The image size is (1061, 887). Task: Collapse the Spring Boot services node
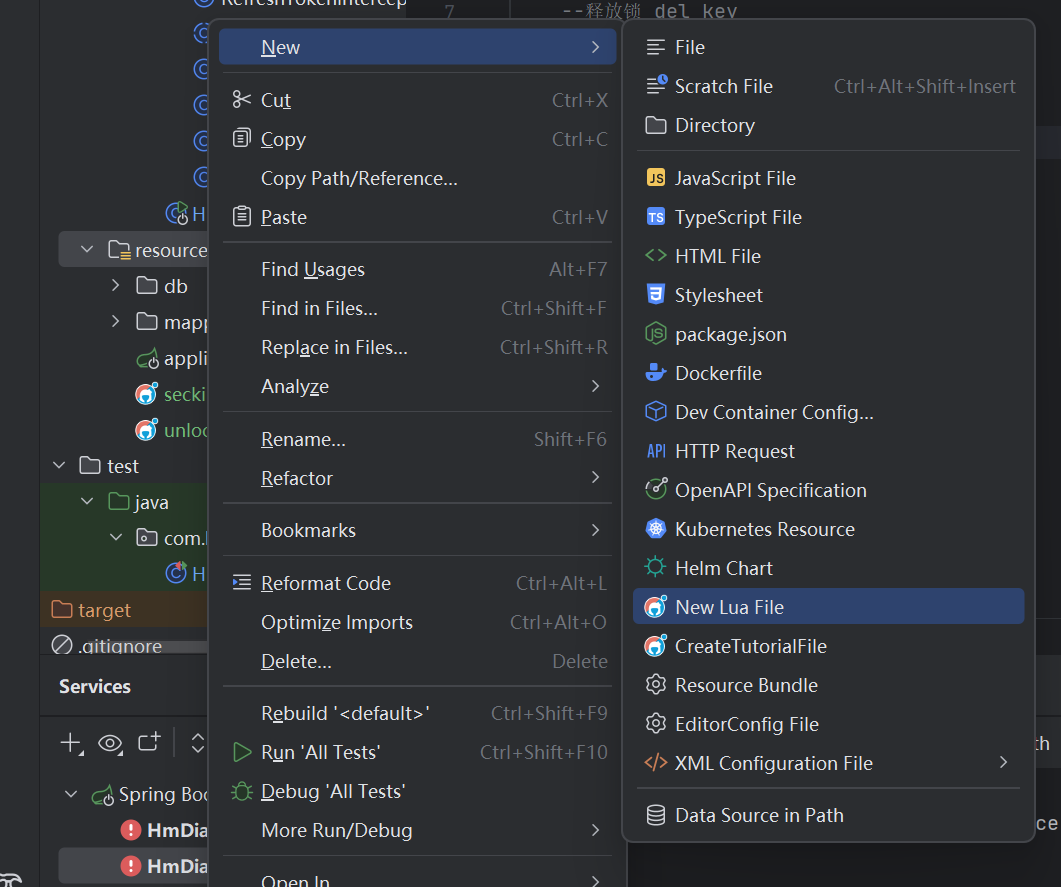(70, 794)
